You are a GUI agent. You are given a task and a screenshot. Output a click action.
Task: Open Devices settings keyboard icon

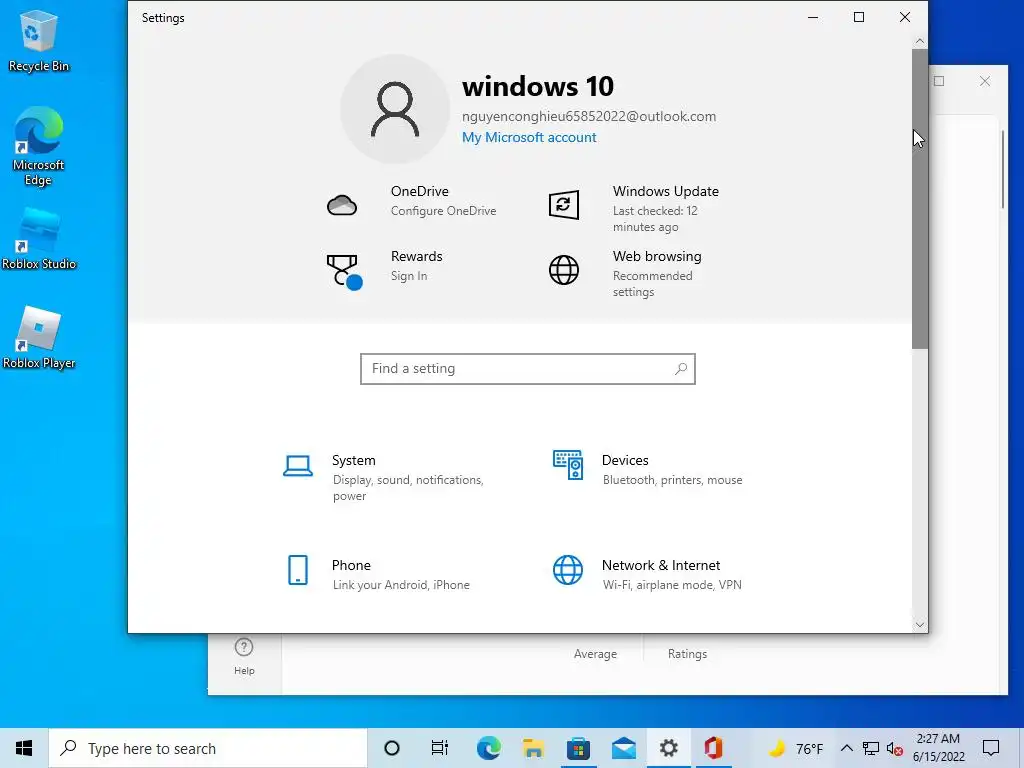pyautogui.click(x=568, y=465)
